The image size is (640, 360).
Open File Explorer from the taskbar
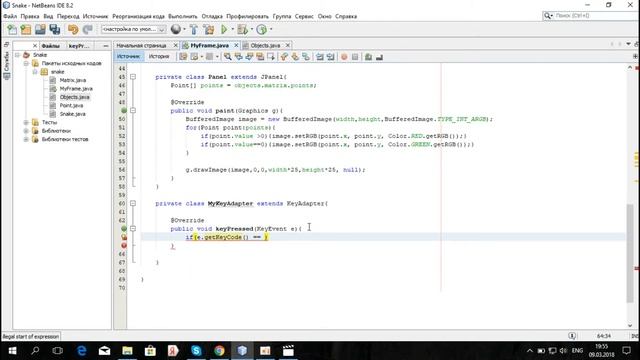127,350
